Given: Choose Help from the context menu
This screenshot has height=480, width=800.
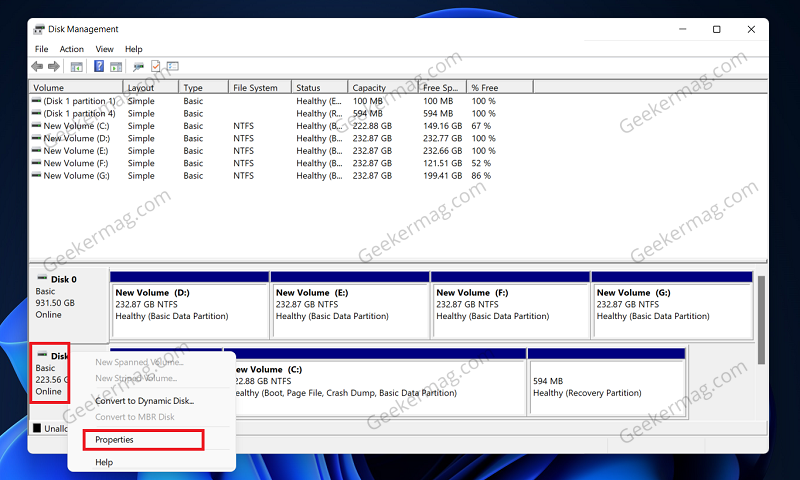Looking at the screenshot, I should click(x=104, y=462).
